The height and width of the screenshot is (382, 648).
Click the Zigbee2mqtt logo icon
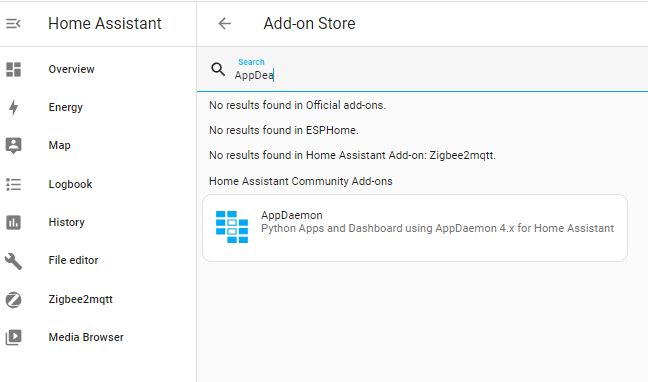click(13, 299)
